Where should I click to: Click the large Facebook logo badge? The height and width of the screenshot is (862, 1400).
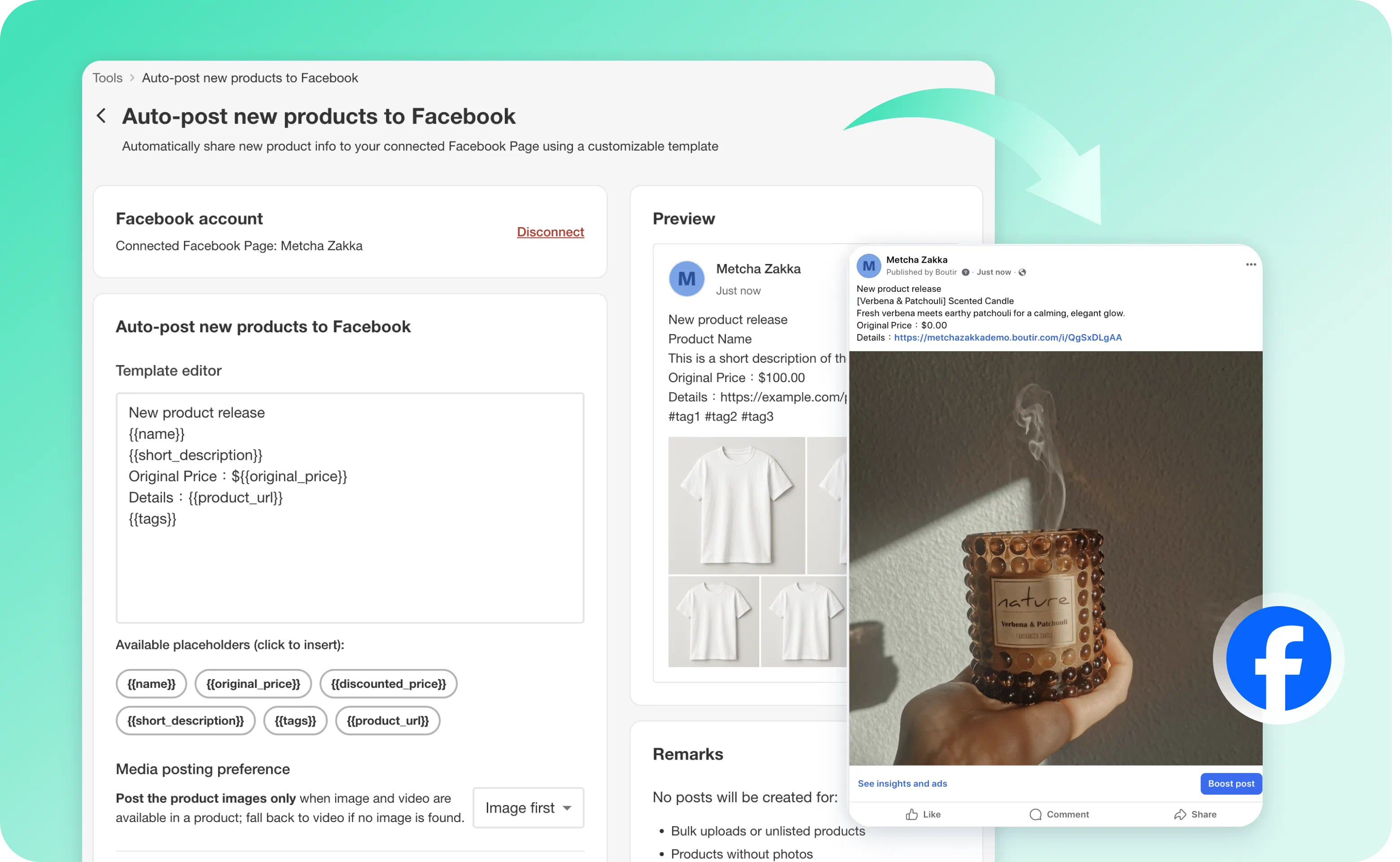[1278, 659]
